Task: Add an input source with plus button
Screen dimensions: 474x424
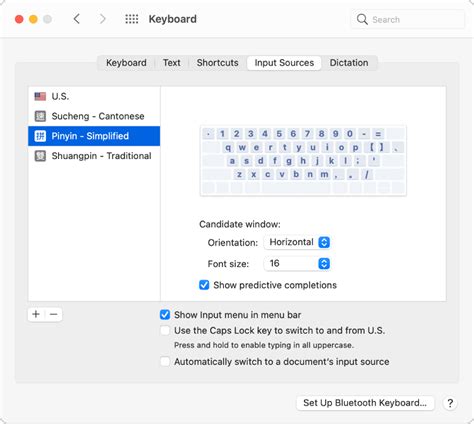Action: point(36,314)
